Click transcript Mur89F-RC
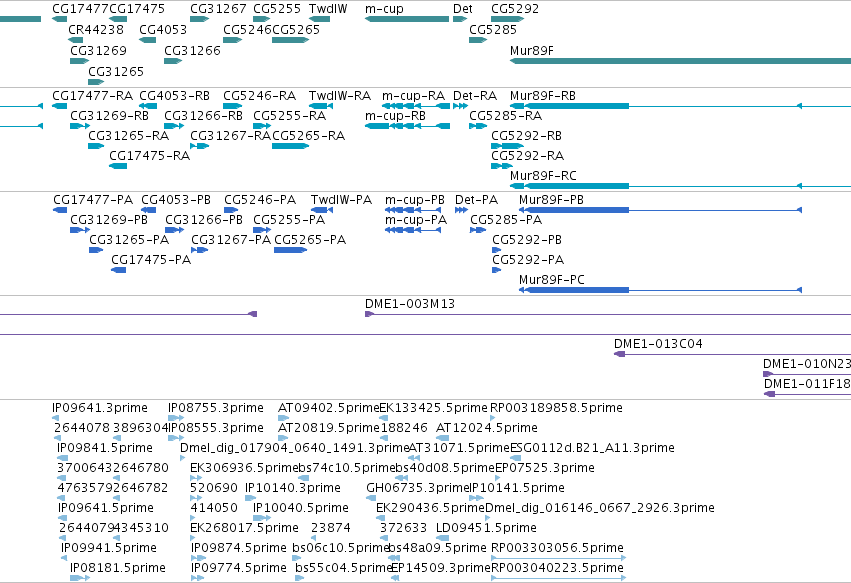Screen dimensions: 851x583 click(x=543, y=175)
